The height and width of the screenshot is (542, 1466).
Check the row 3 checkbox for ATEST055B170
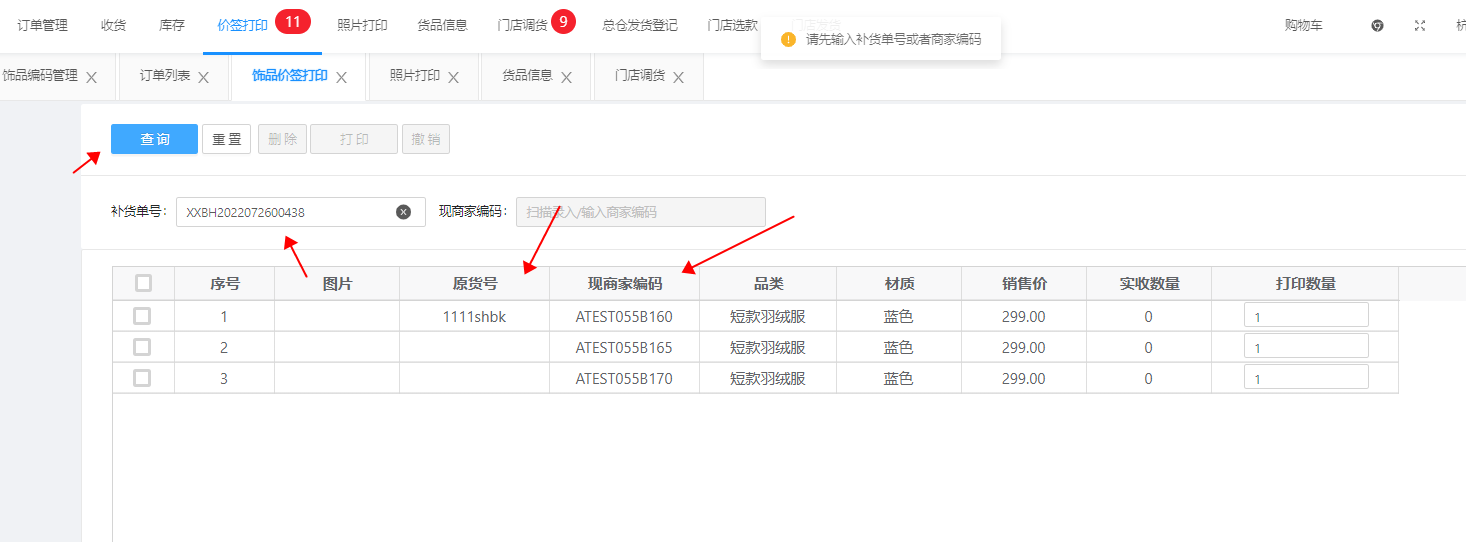click(142, 378)
